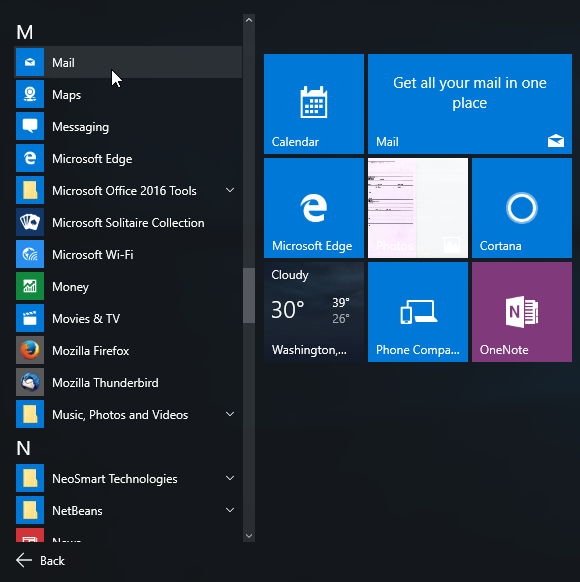Open Mozilla Thunderbird via its icon
The image size is (580, 582).
click(30, 382)
